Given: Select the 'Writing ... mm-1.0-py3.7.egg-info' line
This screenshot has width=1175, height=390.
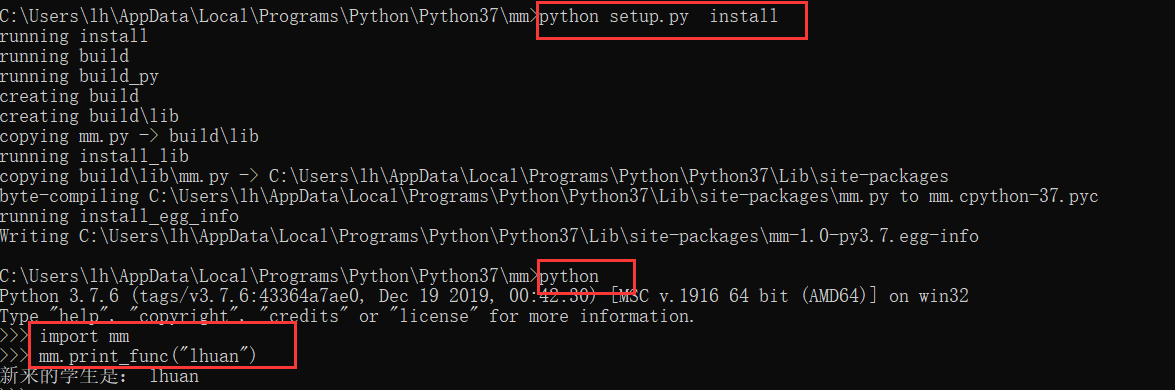Looking at the screenshot, I should coord(489,237).
